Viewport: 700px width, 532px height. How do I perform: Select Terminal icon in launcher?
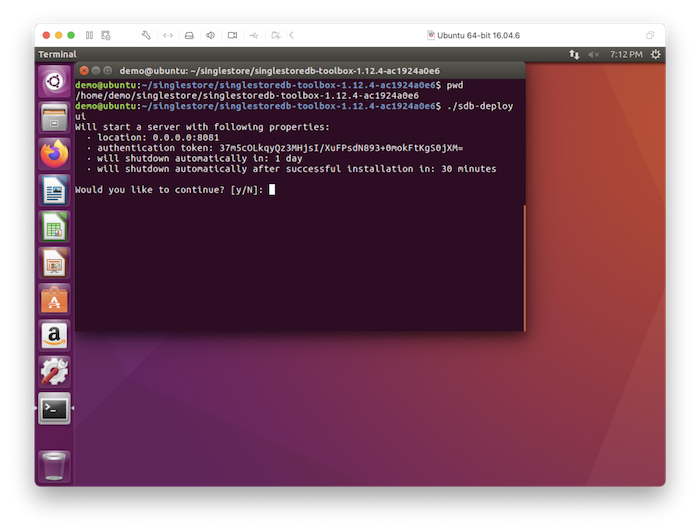coord(54,408)
